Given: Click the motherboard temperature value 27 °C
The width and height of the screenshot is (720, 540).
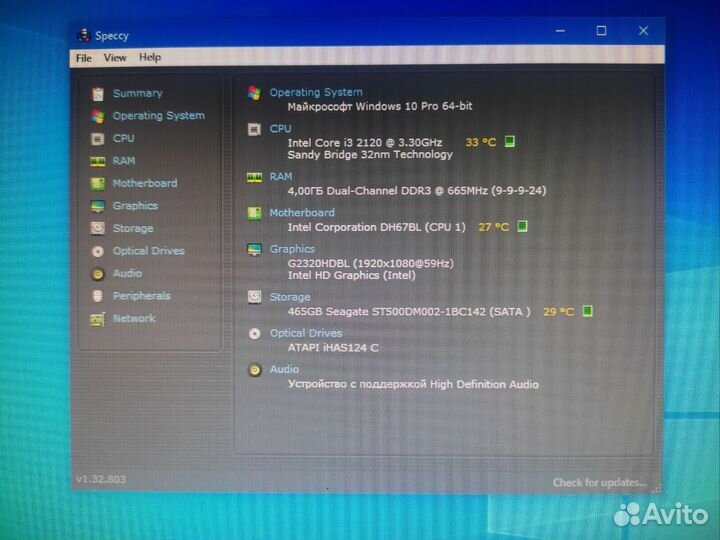Looking at the screenshot, I should (494, 227).
